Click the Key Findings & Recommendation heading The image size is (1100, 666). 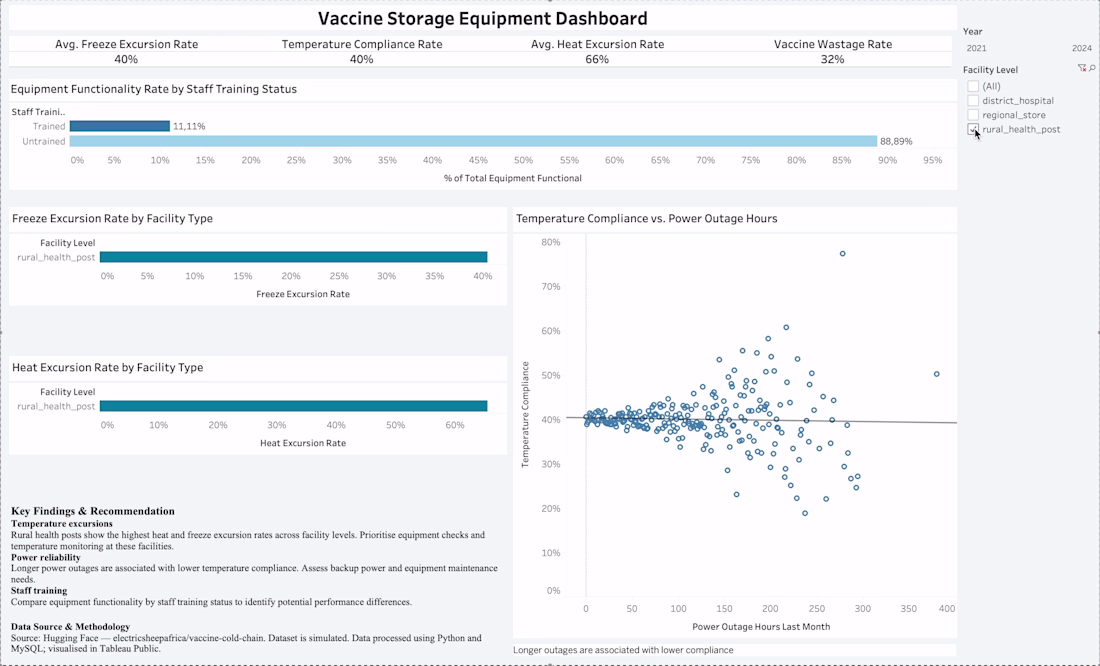coord(93,511)
